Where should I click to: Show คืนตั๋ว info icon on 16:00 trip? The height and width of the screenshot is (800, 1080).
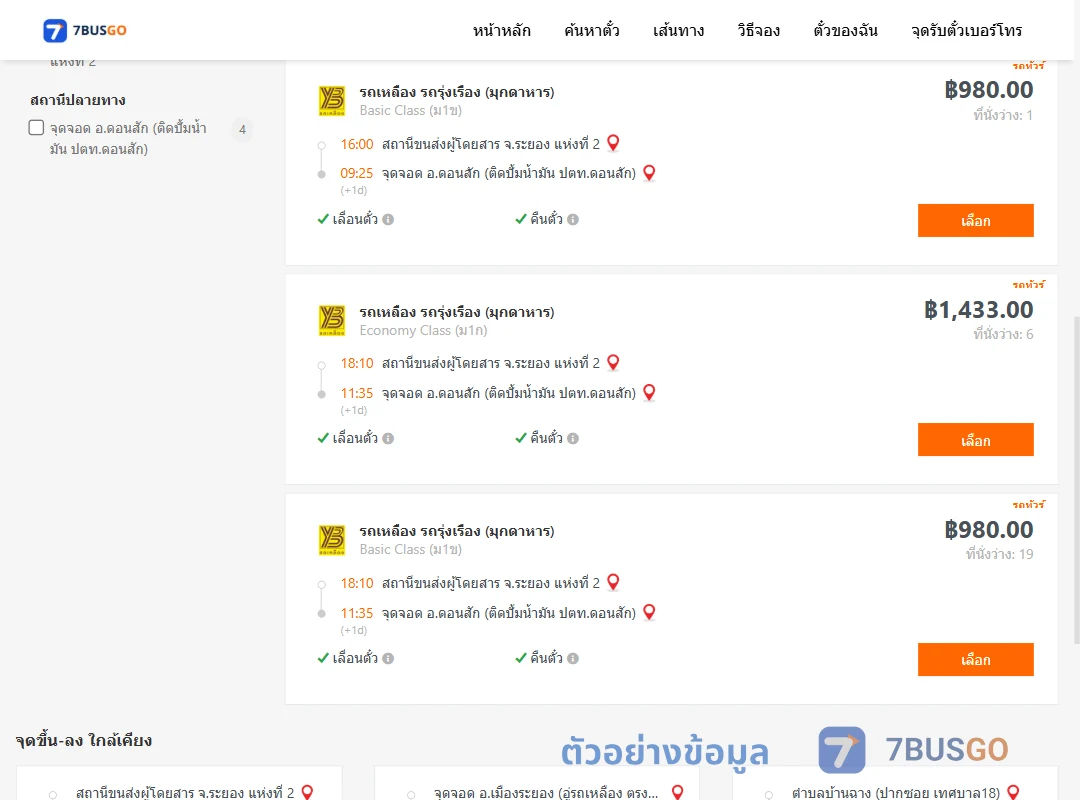(x=573, y=219)
